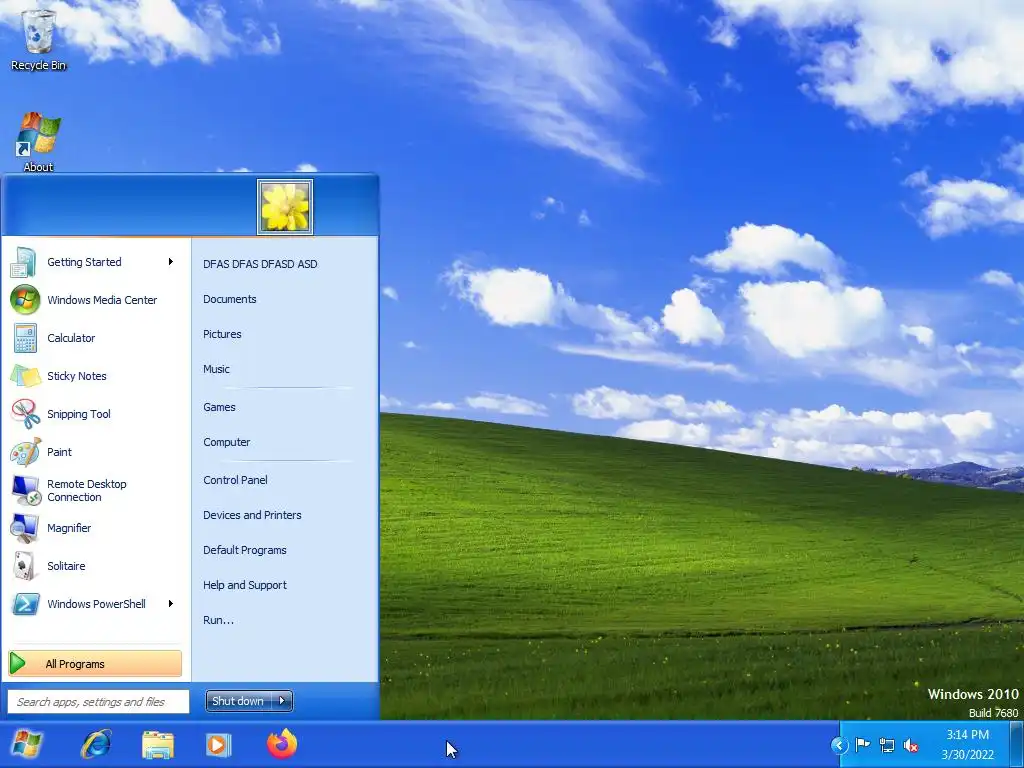
Task: Click the Action Center flag tray icon
Action: (x=862, y=744)
